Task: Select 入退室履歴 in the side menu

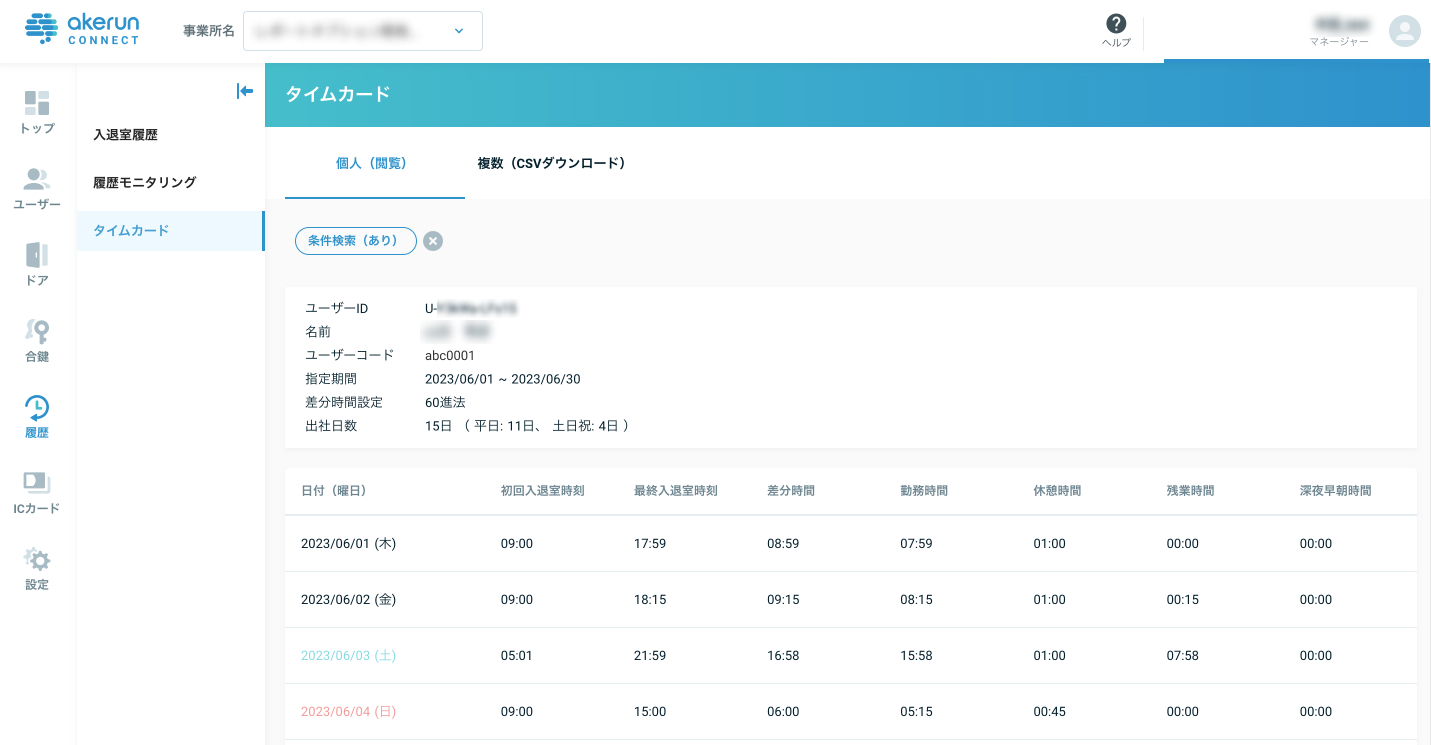Action: point(126,135)
